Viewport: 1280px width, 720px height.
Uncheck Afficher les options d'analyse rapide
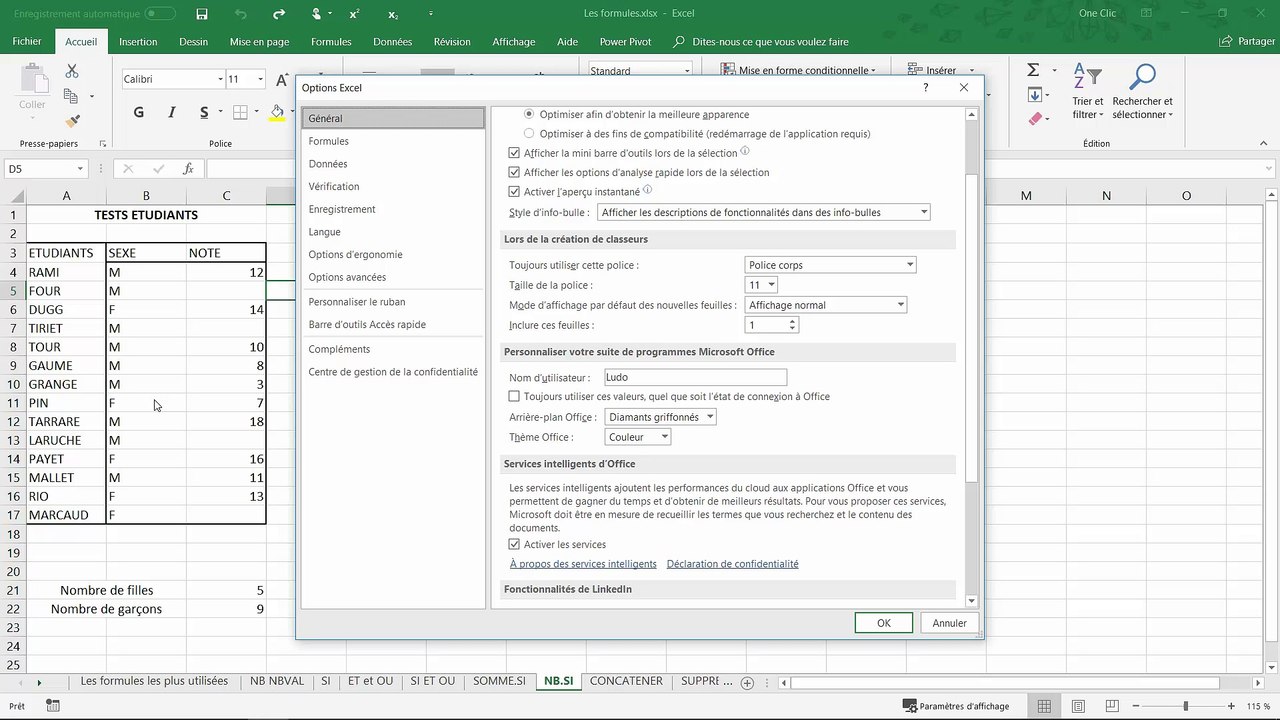(514, 172)
